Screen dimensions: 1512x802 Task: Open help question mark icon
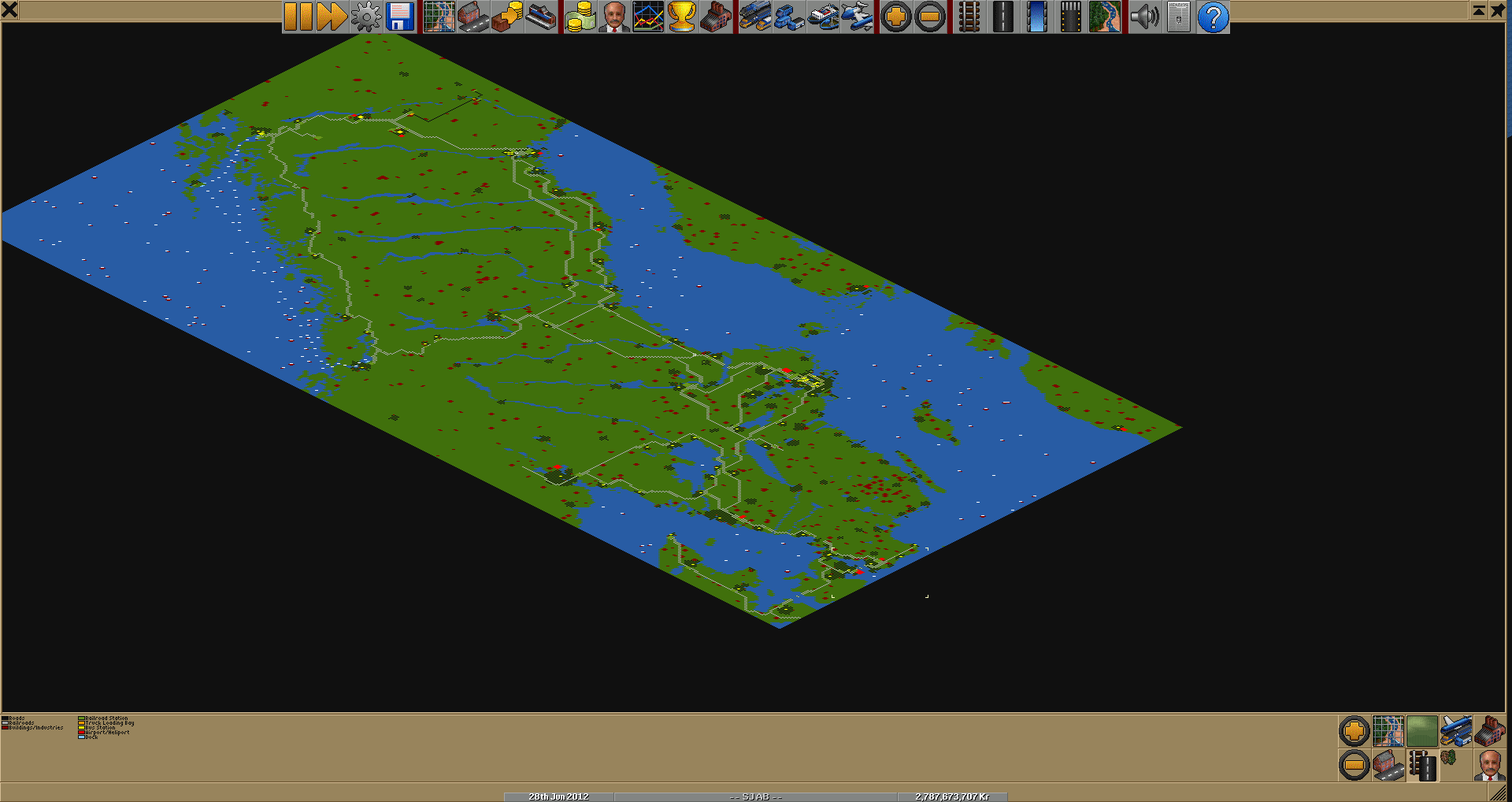(x=1213, y=17)
